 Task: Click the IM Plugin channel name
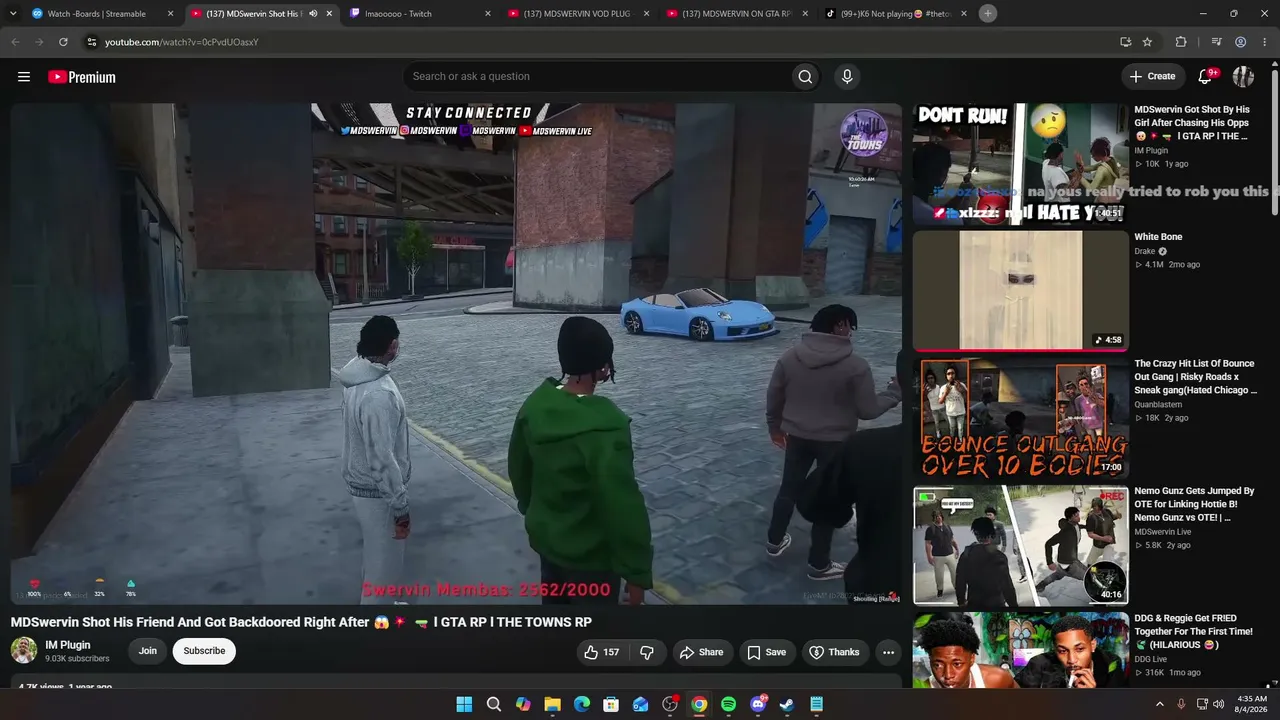(x=68, y=645)
